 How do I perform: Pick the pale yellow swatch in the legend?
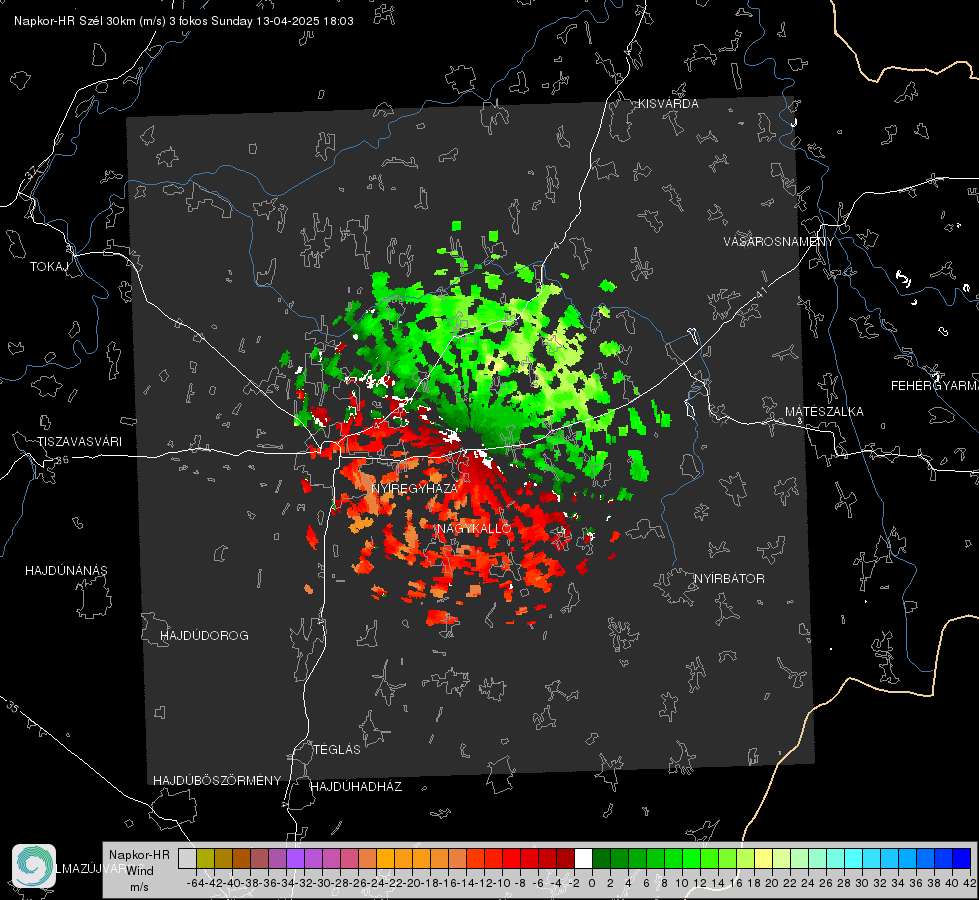tap(763, 859)
